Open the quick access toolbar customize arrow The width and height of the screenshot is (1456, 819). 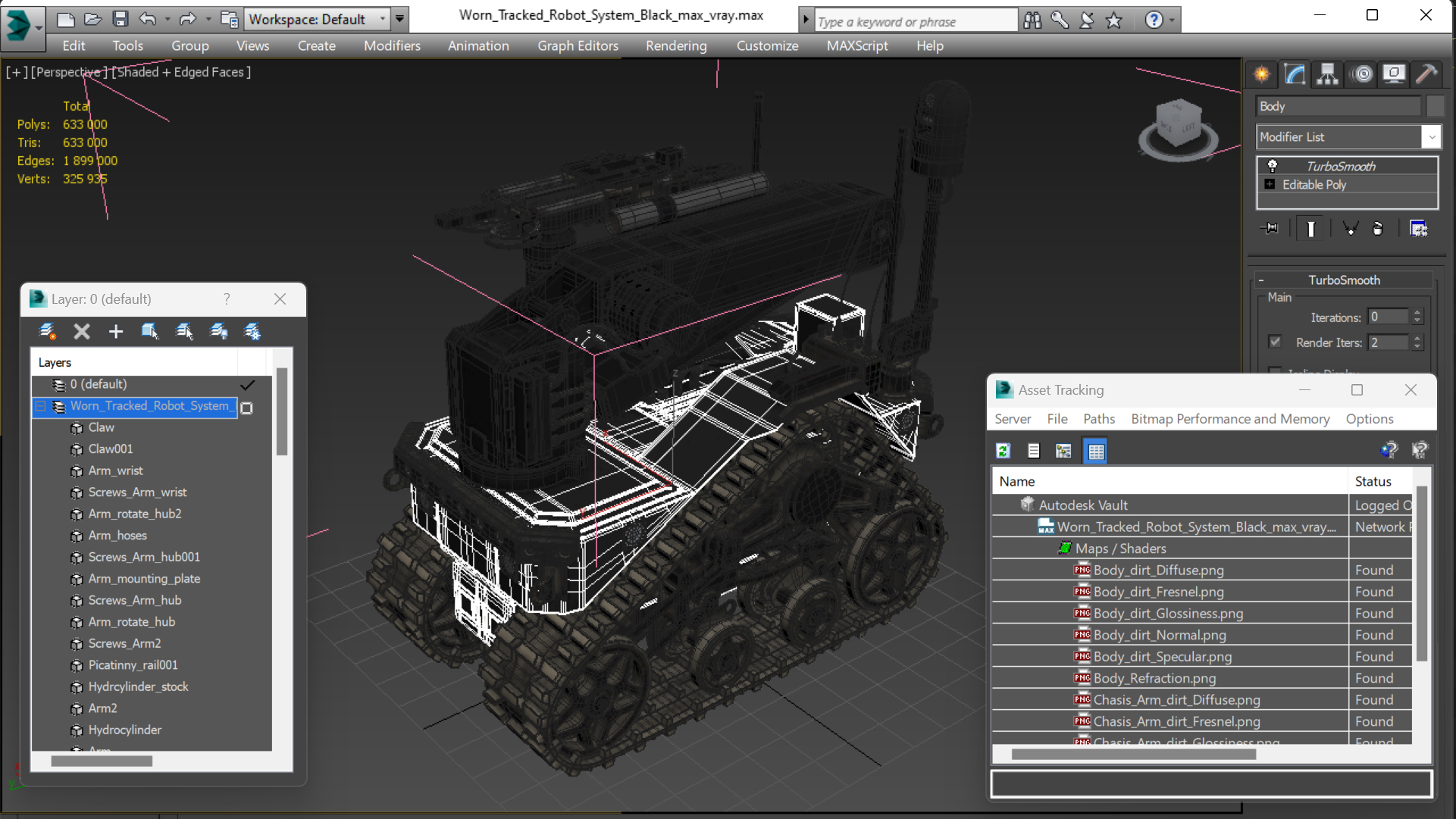click(399, 19)
